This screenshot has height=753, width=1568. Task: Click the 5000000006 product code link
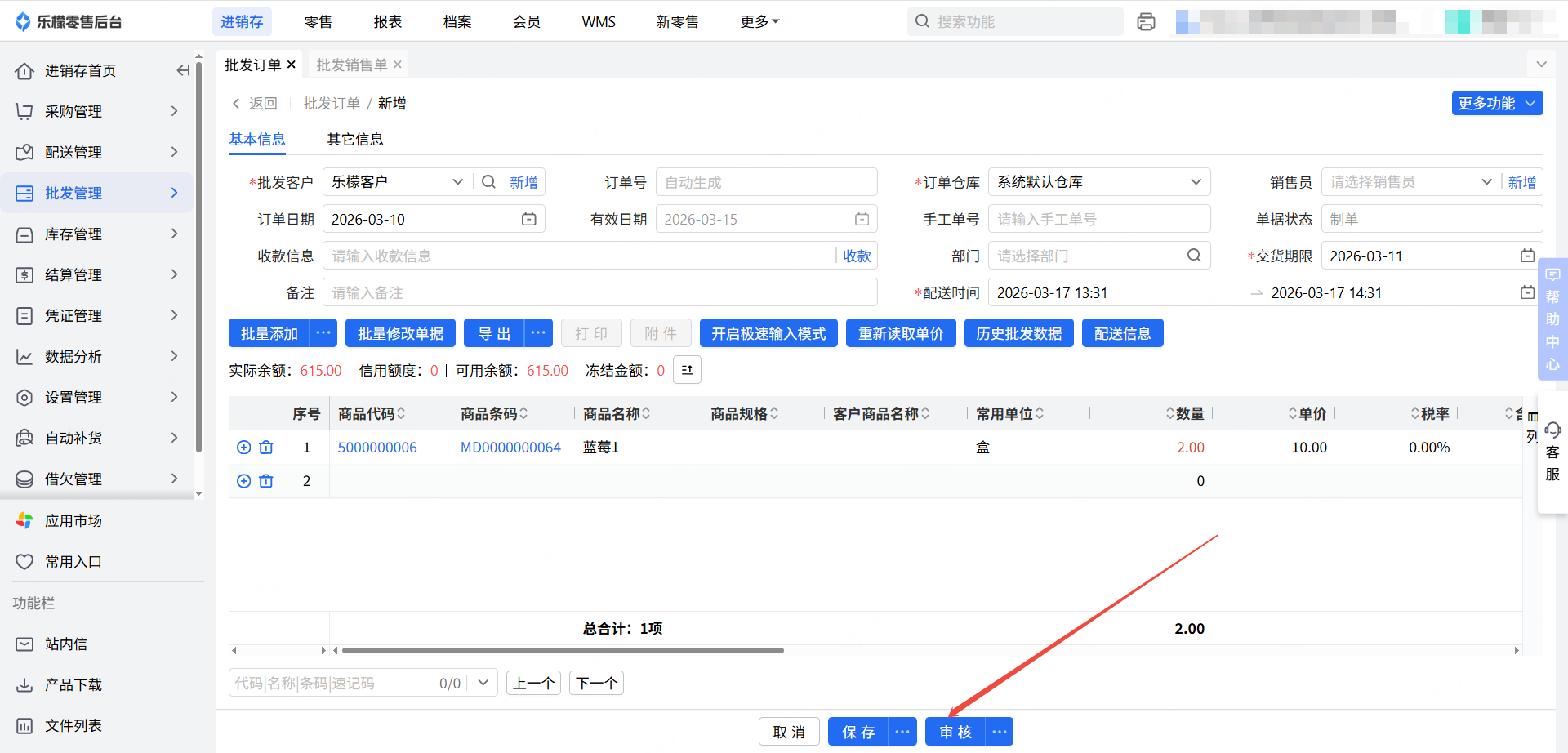pyautogui.click(x=377, y=448)
